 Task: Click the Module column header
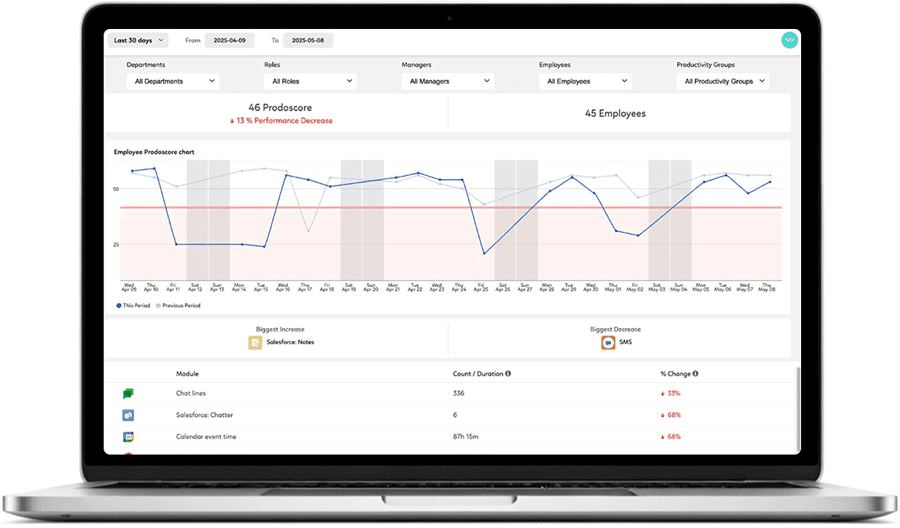[x=187, y=374]
